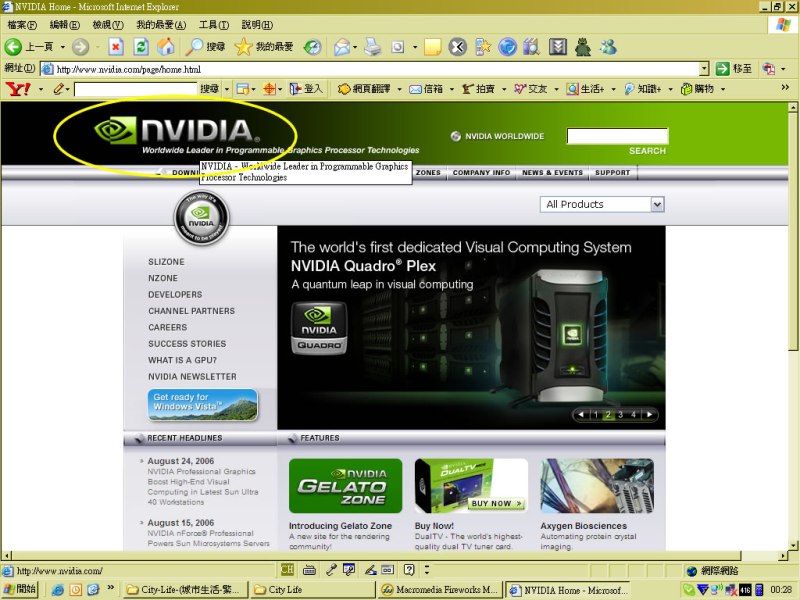Go to the Home page icon
Viewport: 800px width, 600px height.
(165, 47)
